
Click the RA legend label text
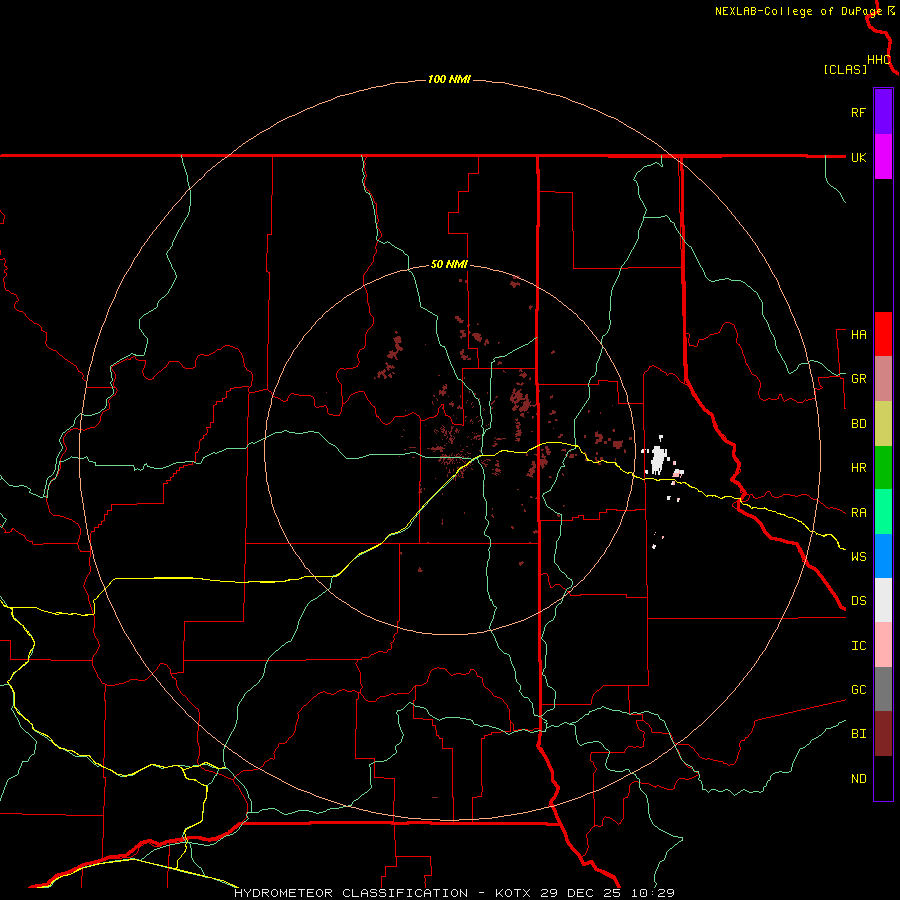858,513
